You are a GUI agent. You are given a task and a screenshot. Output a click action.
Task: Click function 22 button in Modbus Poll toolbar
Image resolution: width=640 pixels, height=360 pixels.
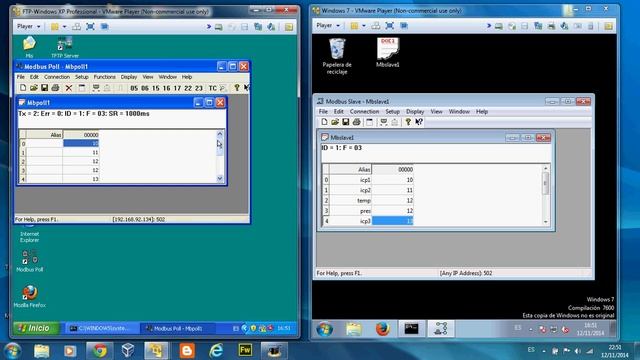(188, 88)
